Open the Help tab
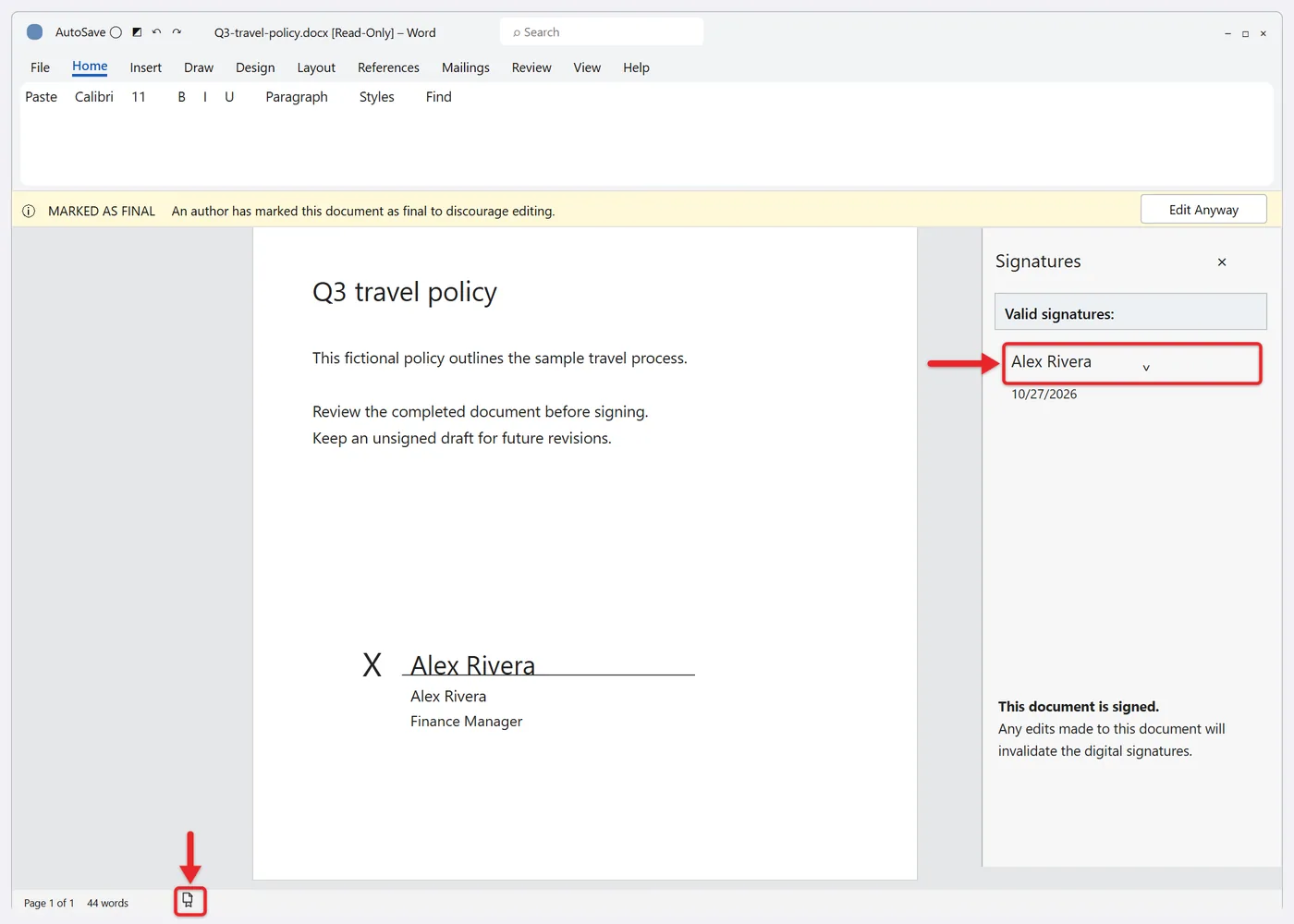This screenshot has height=924, width=1294. 636,67
